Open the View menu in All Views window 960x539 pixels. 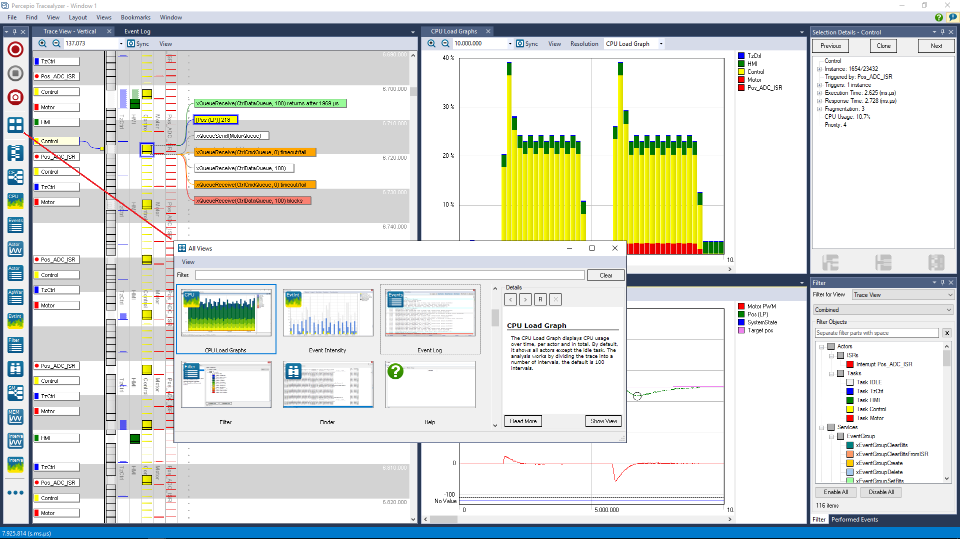coord(188,262)
